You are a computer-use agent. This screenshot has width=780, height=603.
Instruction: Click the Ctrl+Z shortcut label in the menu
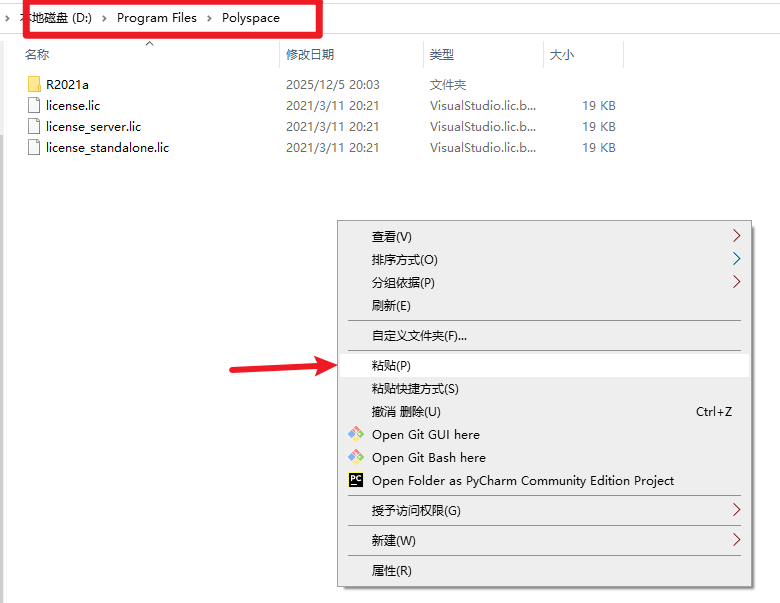click(x=714, y=411)
